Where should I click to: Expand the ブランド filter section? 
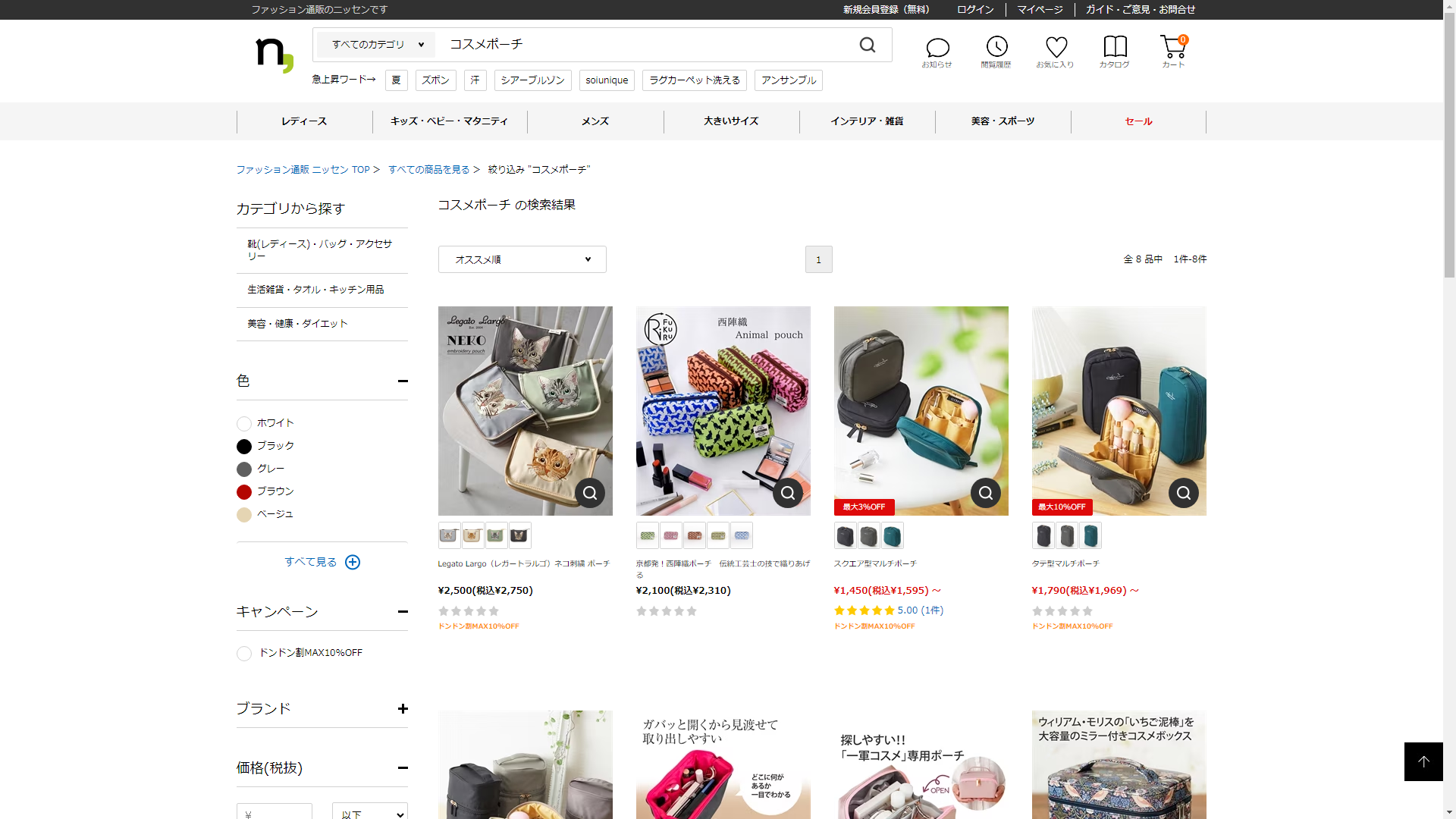(x=403, y=708)
